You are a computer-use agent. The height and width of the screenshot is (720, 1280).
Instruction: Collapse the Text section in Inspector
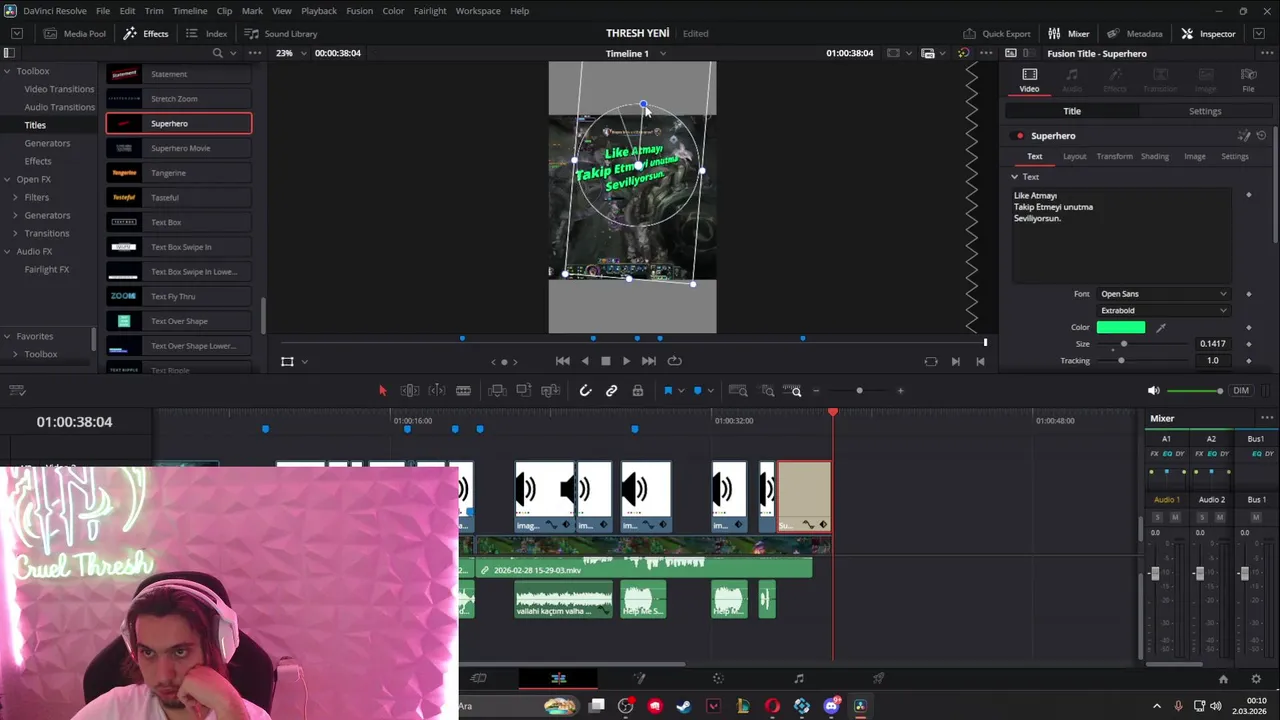(x=1014, y=177)
